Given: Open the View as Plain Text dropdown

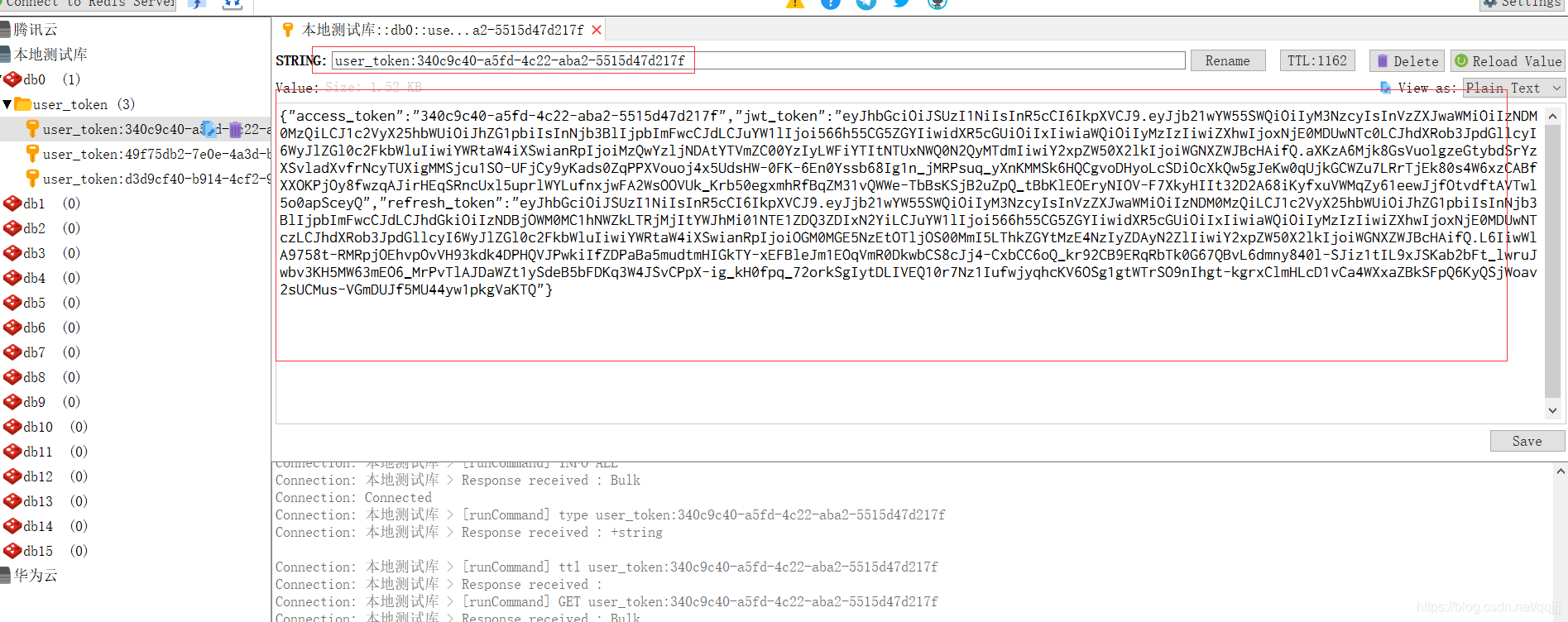Looking at the screenshot, I should click(1513, 88).
